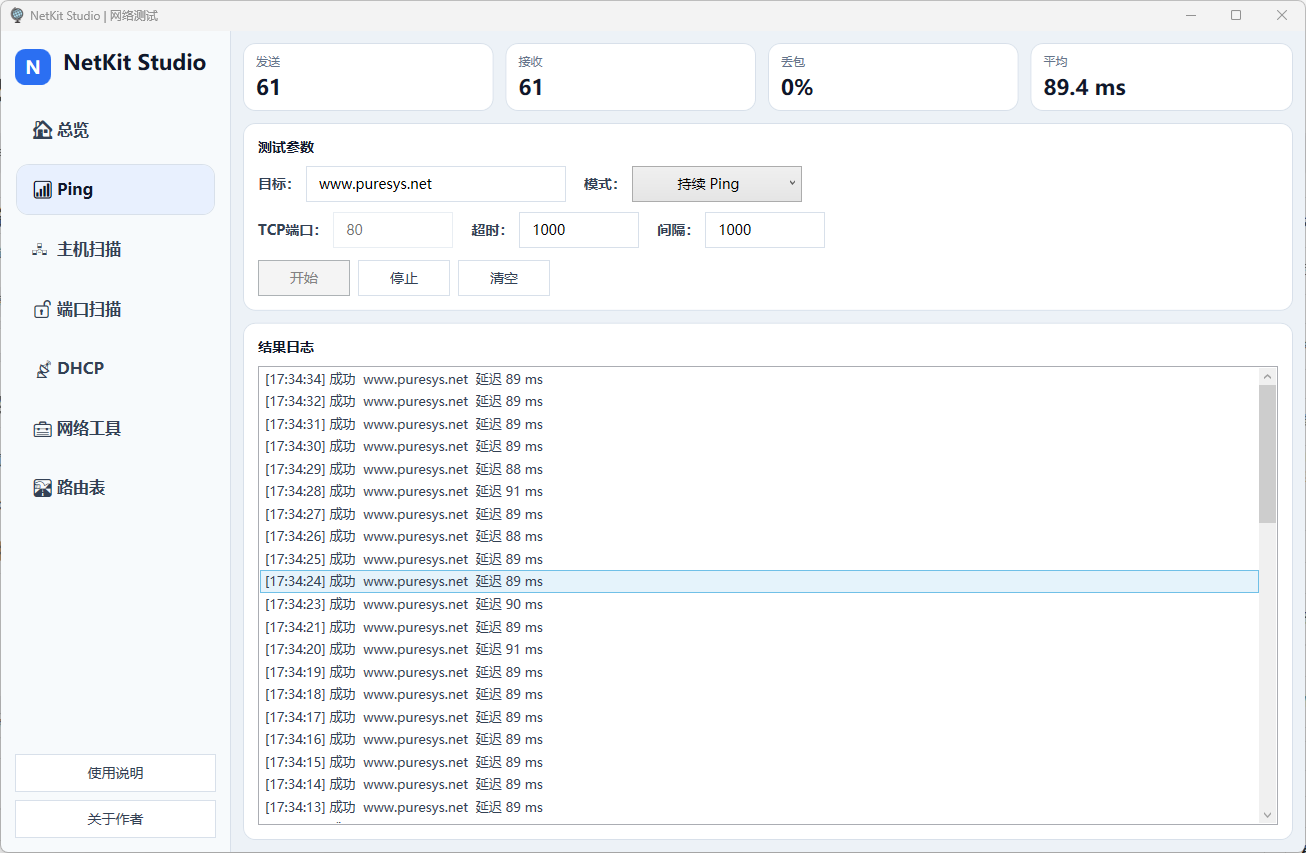Viewport: 1306px width, 853px height.
Task: Click the results log scrollbar thumb
Action: (x=1268, y=453)
